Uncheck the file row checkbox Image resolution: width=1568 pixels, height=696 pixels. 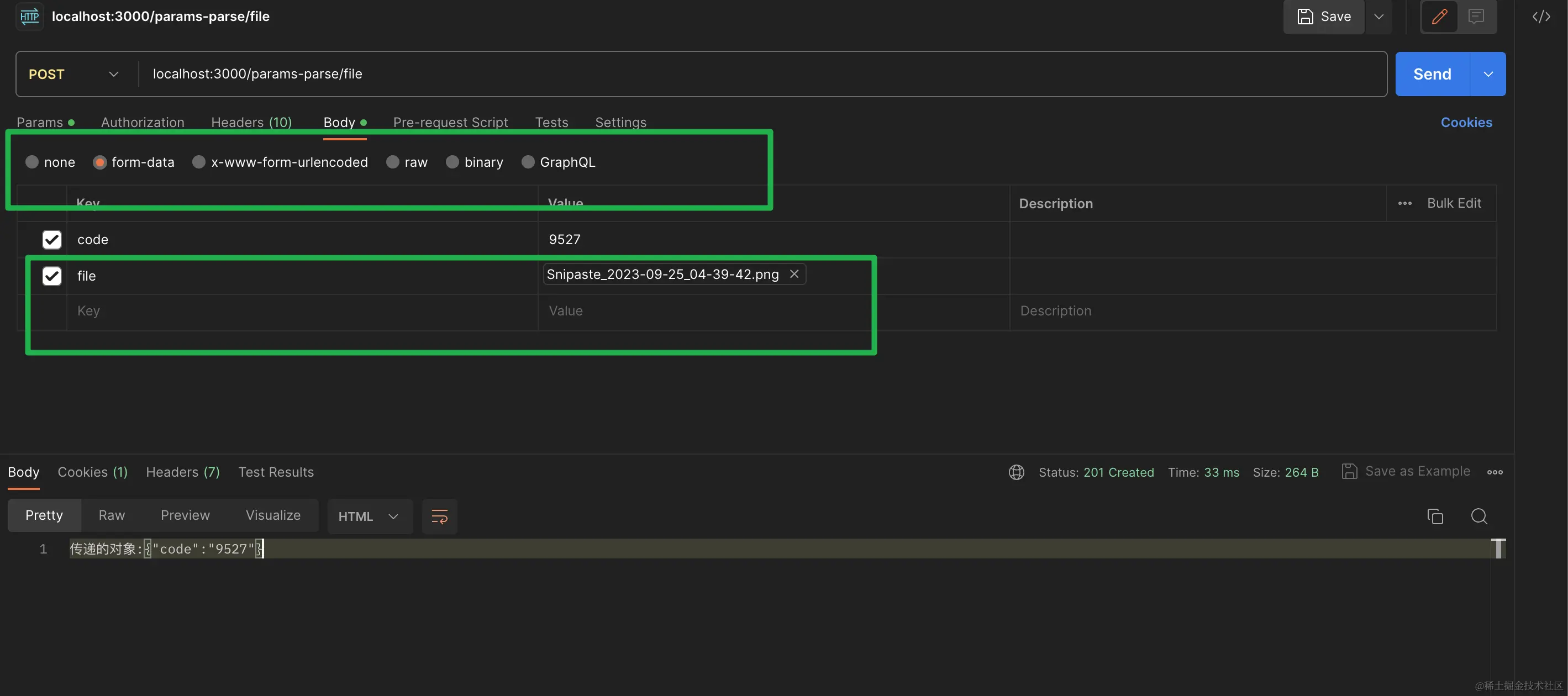pos(52,276)
